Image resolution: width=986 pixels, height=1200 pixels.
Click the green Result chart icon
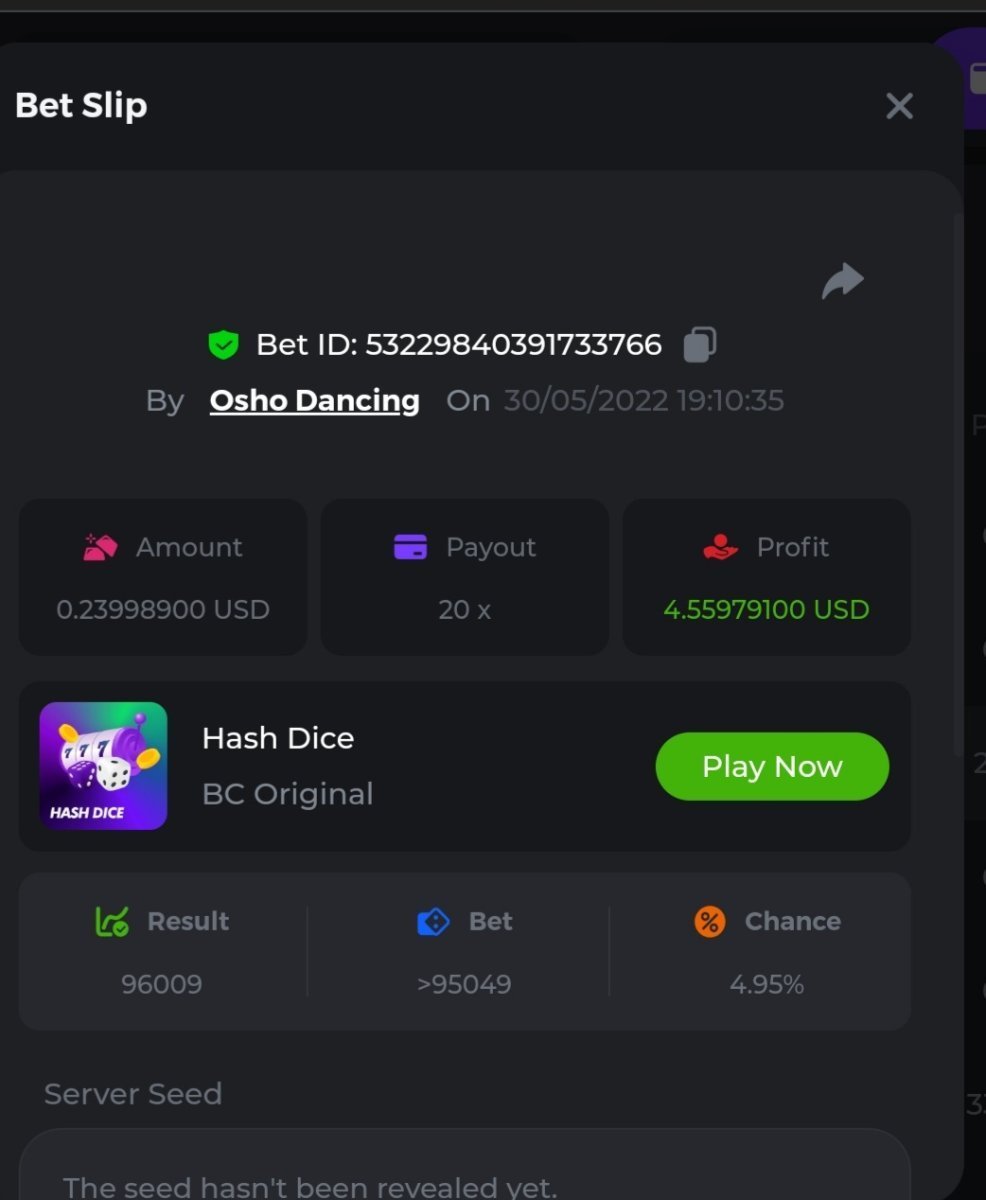pyautogui.click(x=112, y=921)
